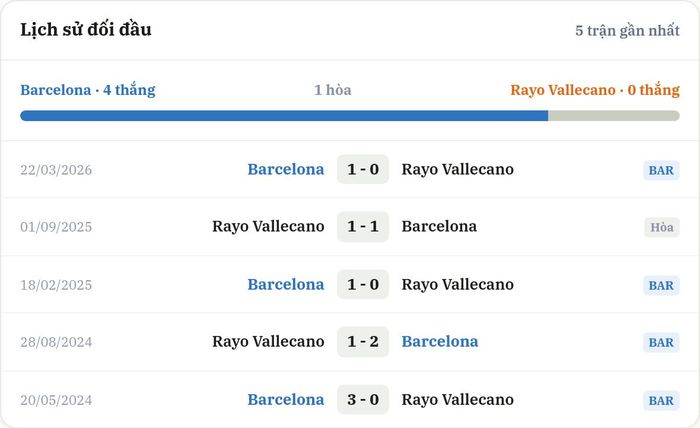Open the 1 - 0 score on 22/03/2026

coord(363,169)
